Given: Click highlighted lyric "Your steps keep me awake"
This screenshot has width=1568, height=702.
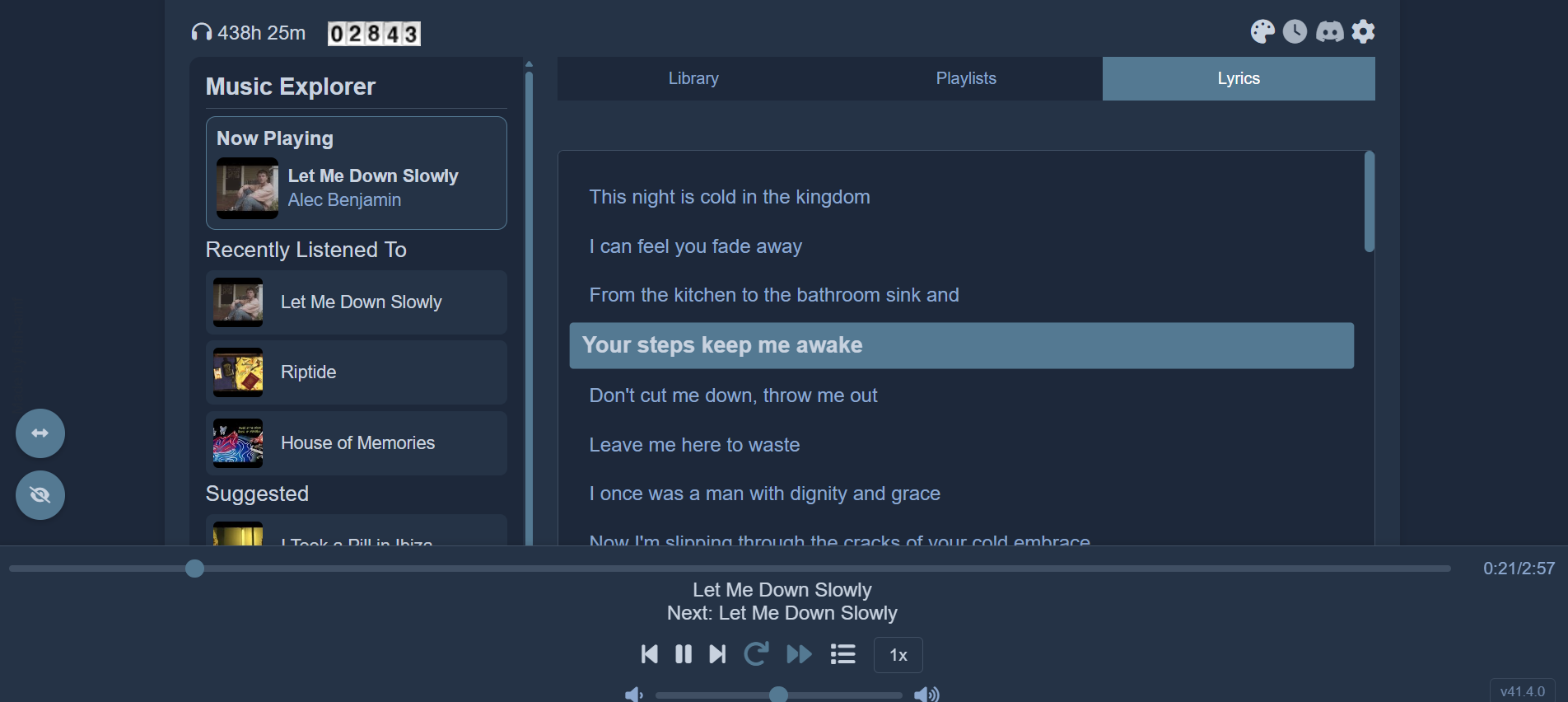Looking at the screenshot, I should pos(962,345).
